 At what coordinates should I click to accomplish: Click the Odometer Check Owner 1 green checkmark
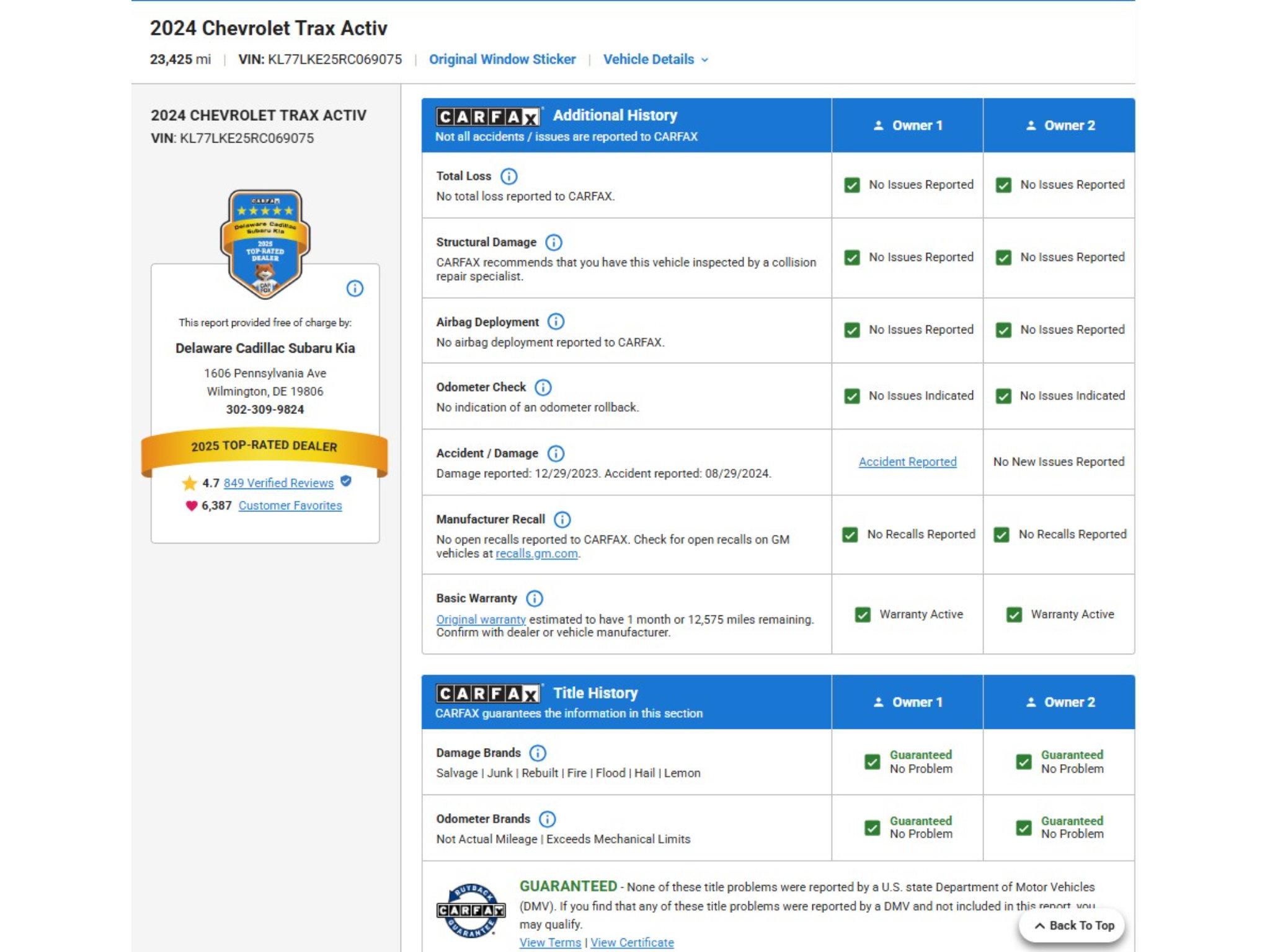pyautogui.click(x=852, y=396)
